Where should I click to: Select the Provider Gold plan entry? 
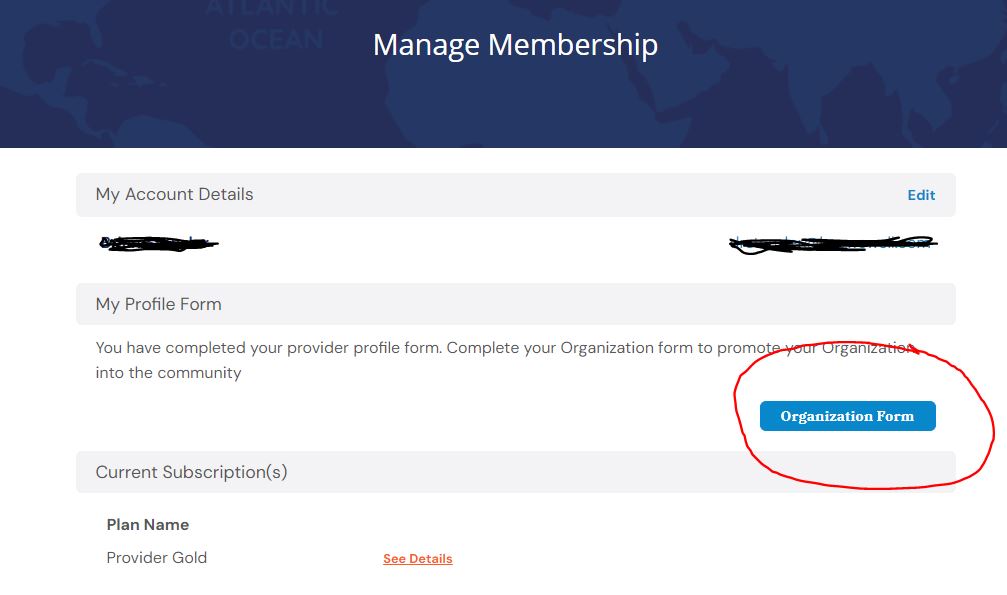coord(157,558)
